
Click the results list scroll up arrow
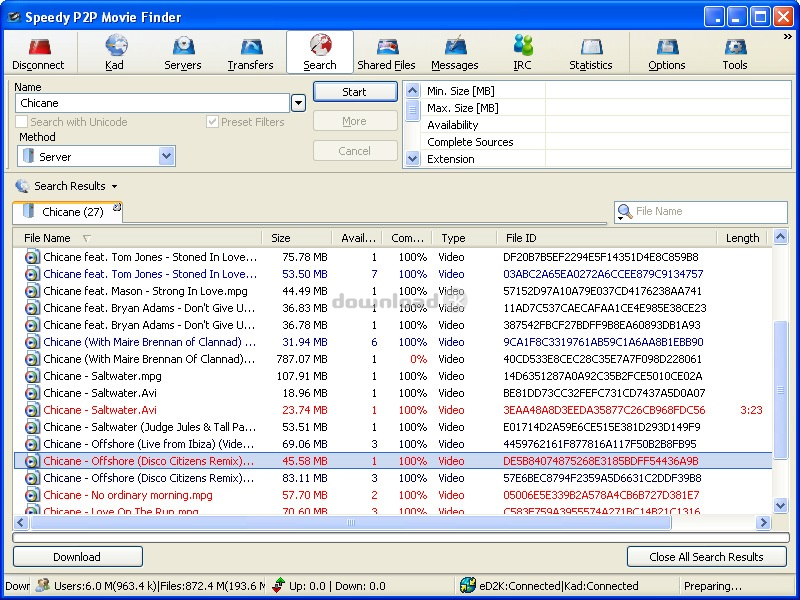[x=781, y=237]
